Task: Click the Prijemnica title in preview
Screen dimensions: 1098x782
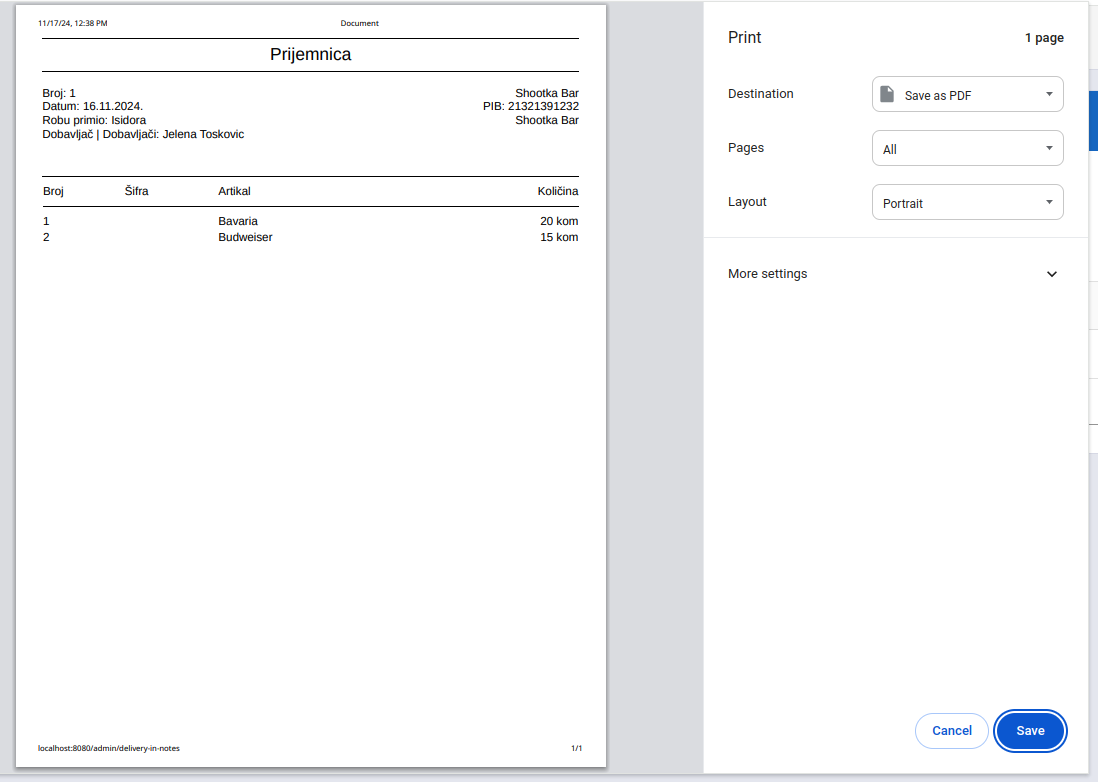Action: [x=310, y=55]
